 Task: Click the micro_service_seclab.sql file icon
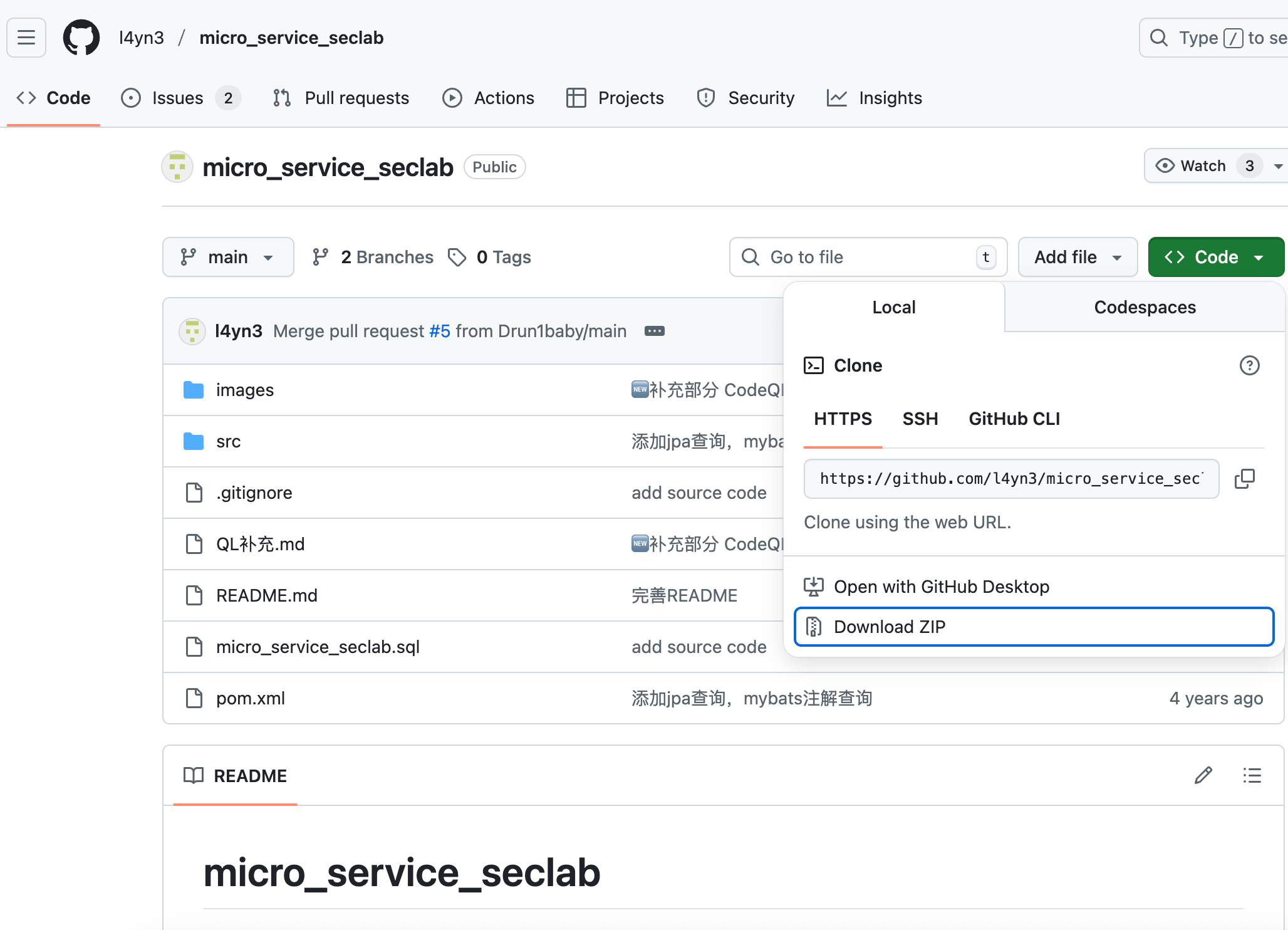tap(194, 647)
